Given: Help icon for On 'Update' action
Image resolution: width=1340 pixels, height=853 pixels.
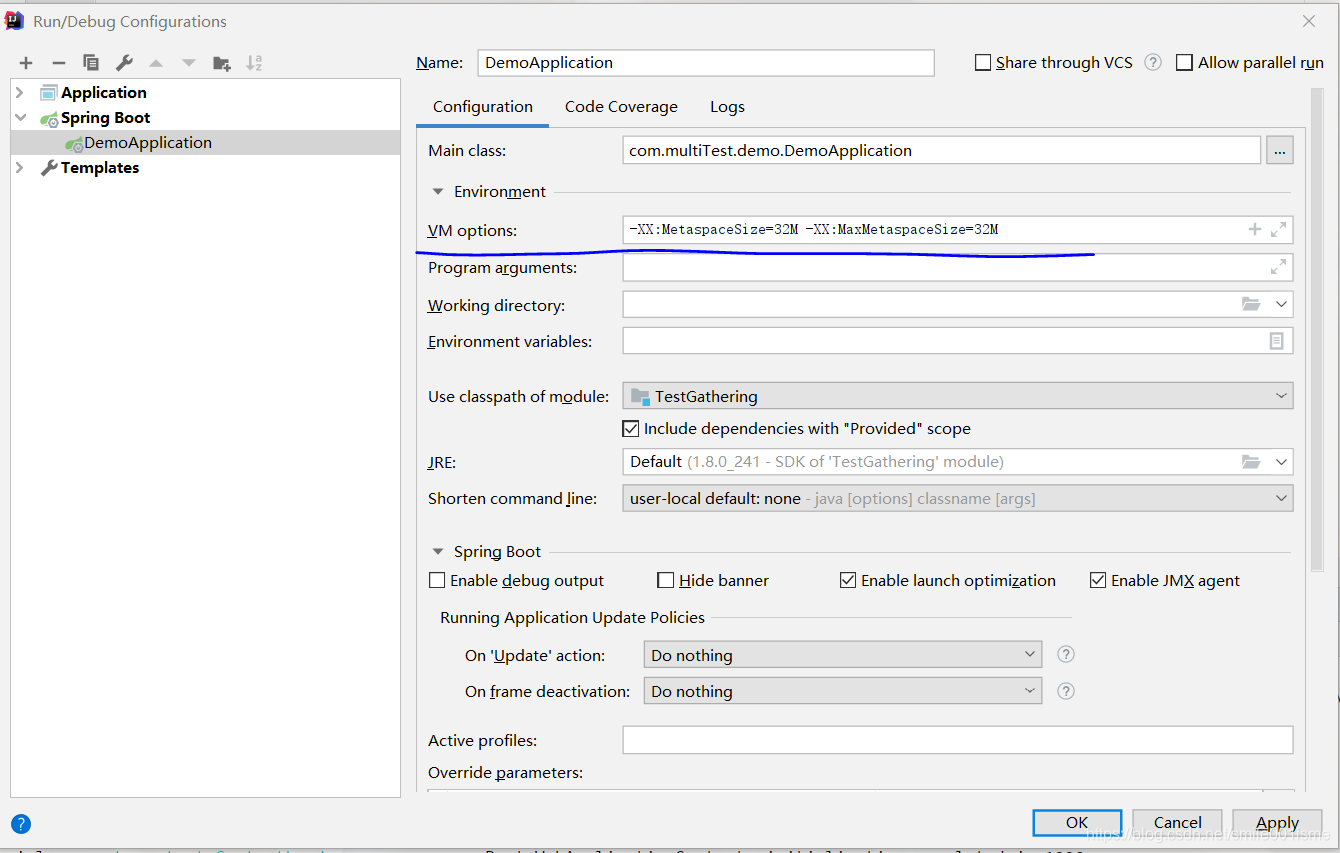Looking at the screenshot, I should pos(1066,654).
